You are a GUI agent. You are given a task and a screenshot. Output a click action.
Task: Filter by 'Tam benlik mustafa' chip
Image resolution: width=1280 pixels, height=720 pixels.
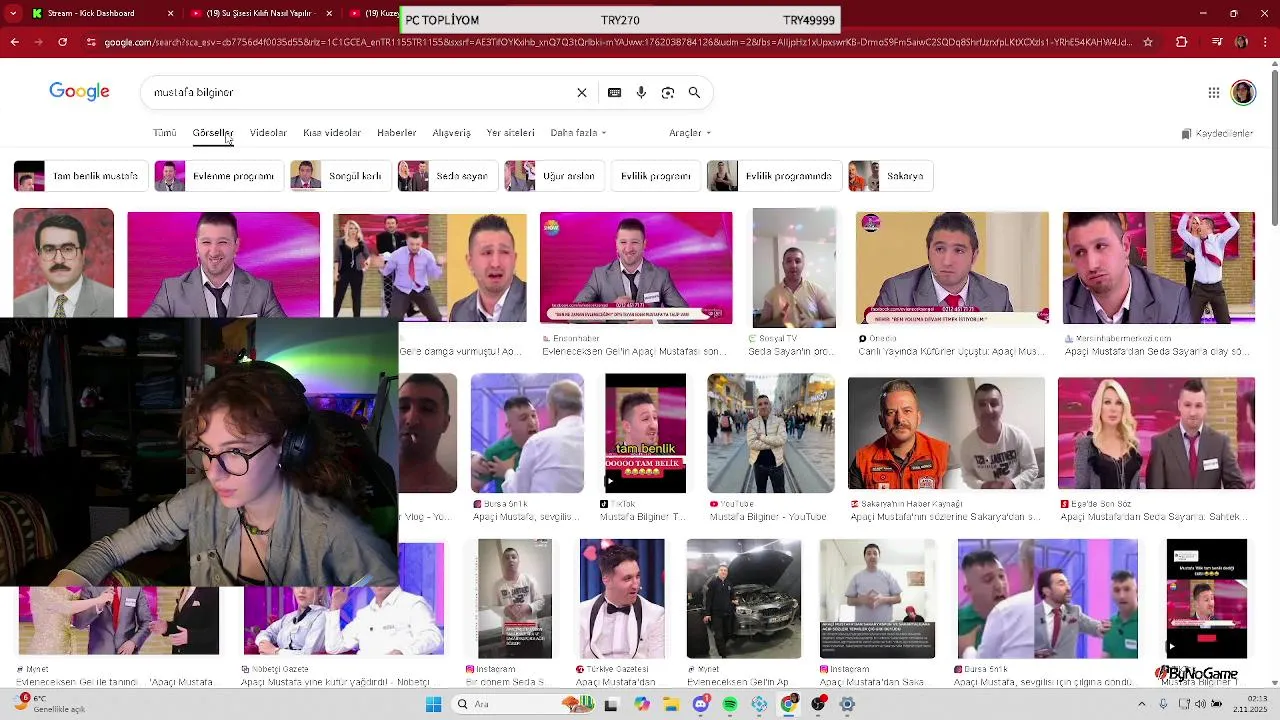[81, 176]
